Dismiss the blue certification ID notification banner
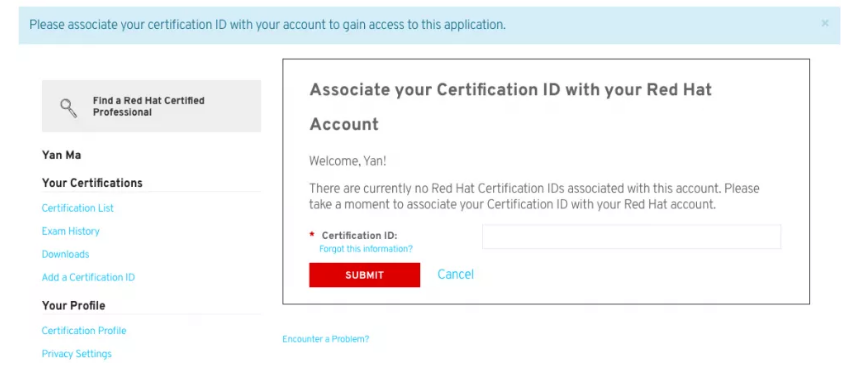Screen dimensions: 841x368 click(x=825, y=23)
